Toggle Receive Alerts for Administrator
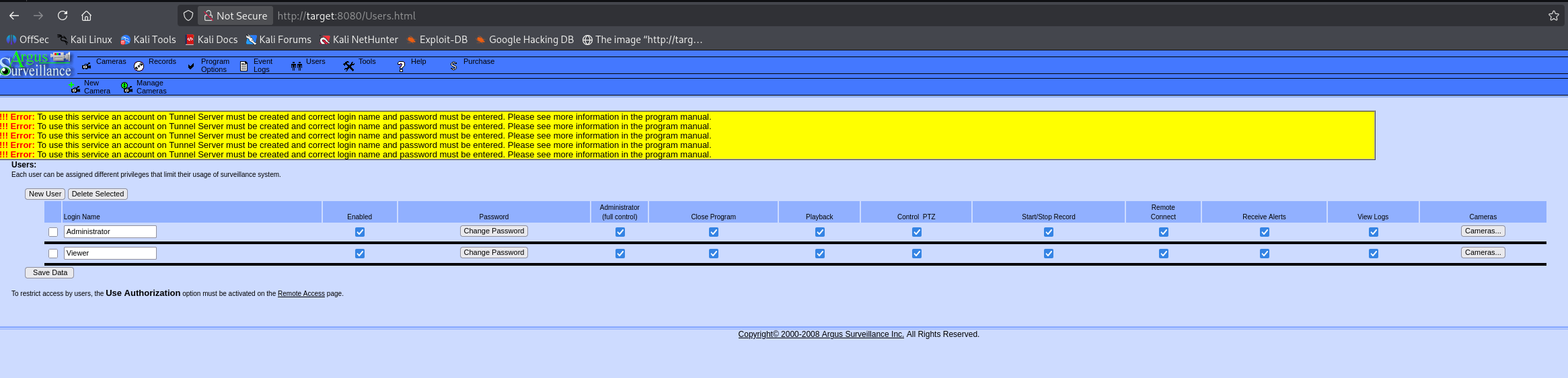This screenshot has height=378, width=1568. 1265,232
